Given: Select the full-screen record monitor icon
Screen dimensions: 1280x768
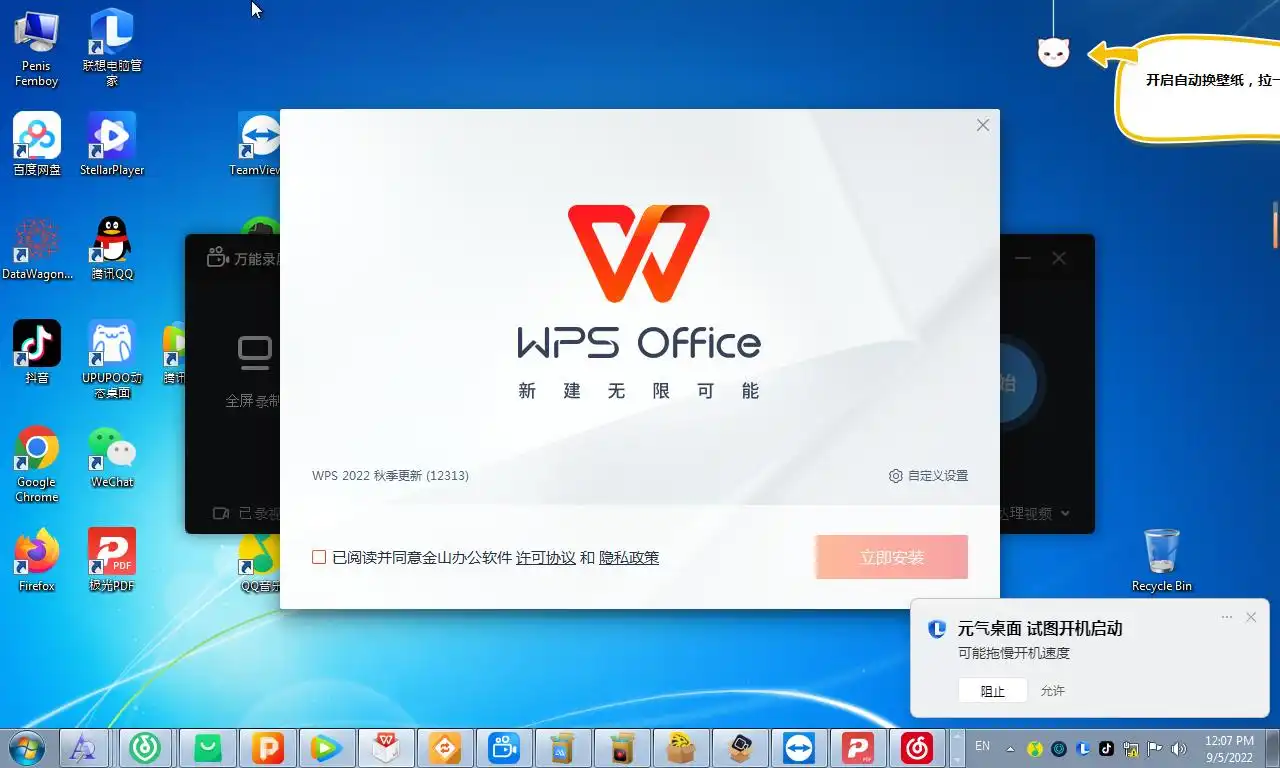Looking at the screenshot, I should pos(254,352).
